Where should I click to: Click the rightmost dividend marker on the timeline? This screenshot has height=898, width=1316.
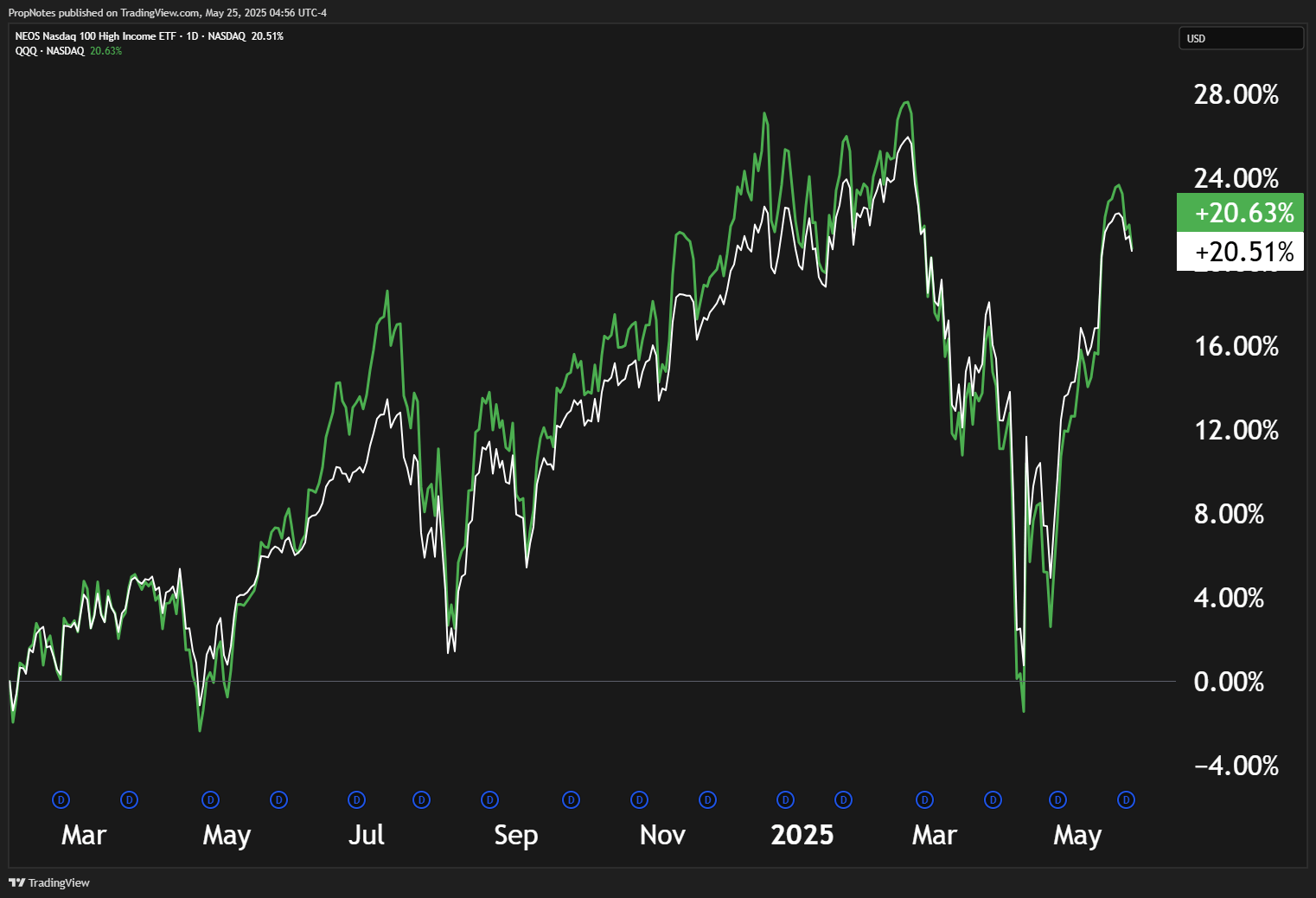(1124, 800)
